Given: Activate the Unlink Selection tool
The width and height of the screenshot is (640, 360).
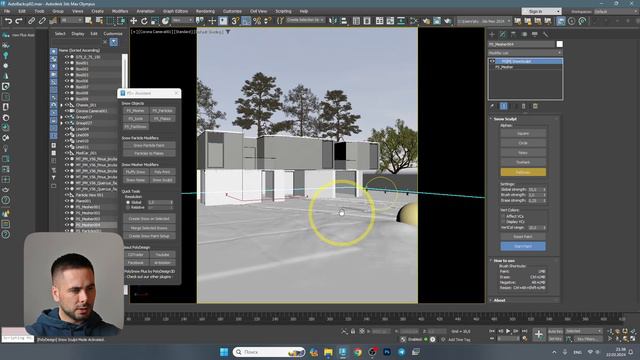Looking at the screenshot, I should (42, 21).
